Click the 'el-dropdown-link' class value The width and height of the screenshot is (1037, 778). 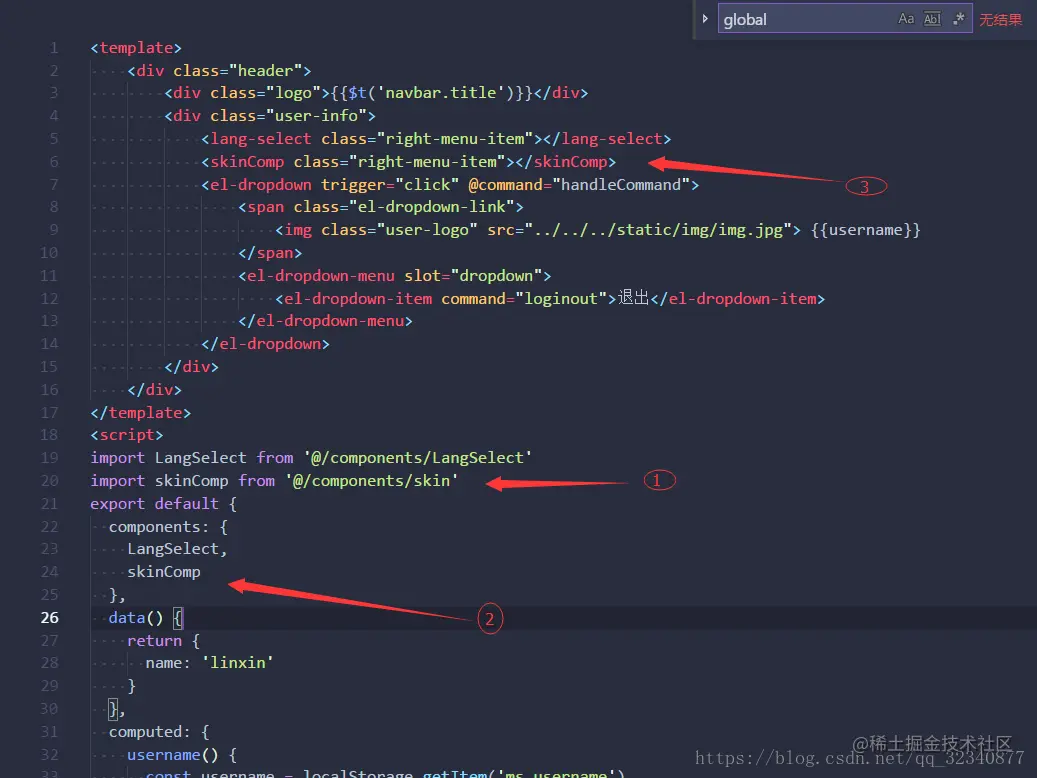point(432,207)
